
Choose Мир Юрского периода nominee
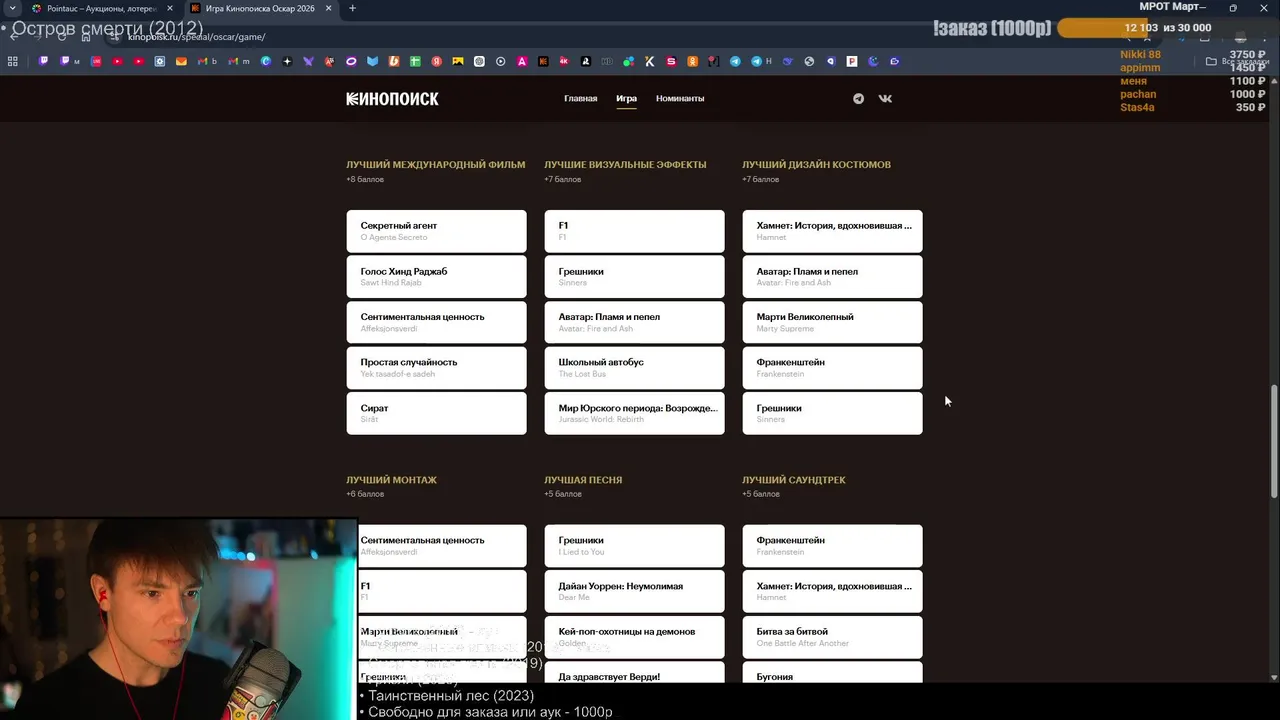[634, 413]
